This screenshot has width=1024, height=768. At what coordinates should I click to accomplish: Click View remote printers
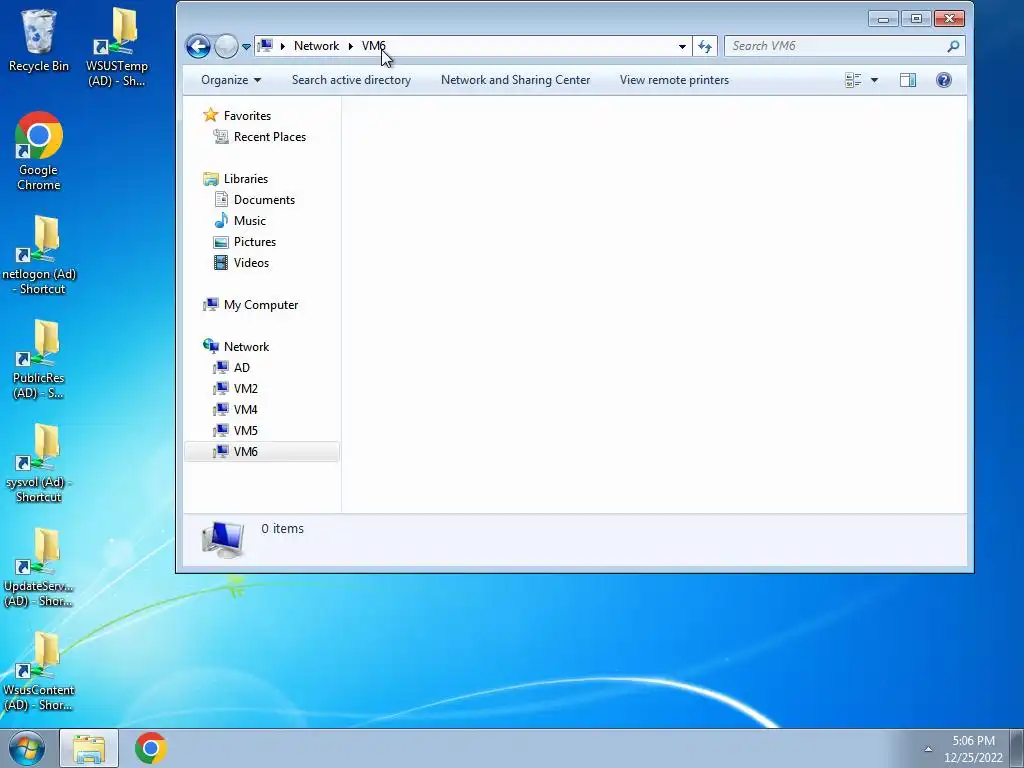[674, 80]
